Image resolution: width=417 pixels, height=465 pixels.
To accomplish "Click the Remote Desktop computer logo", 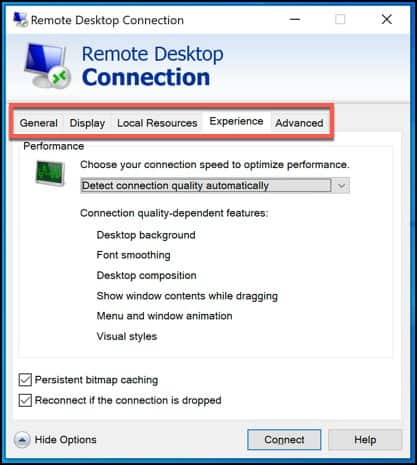I will 47,66.
